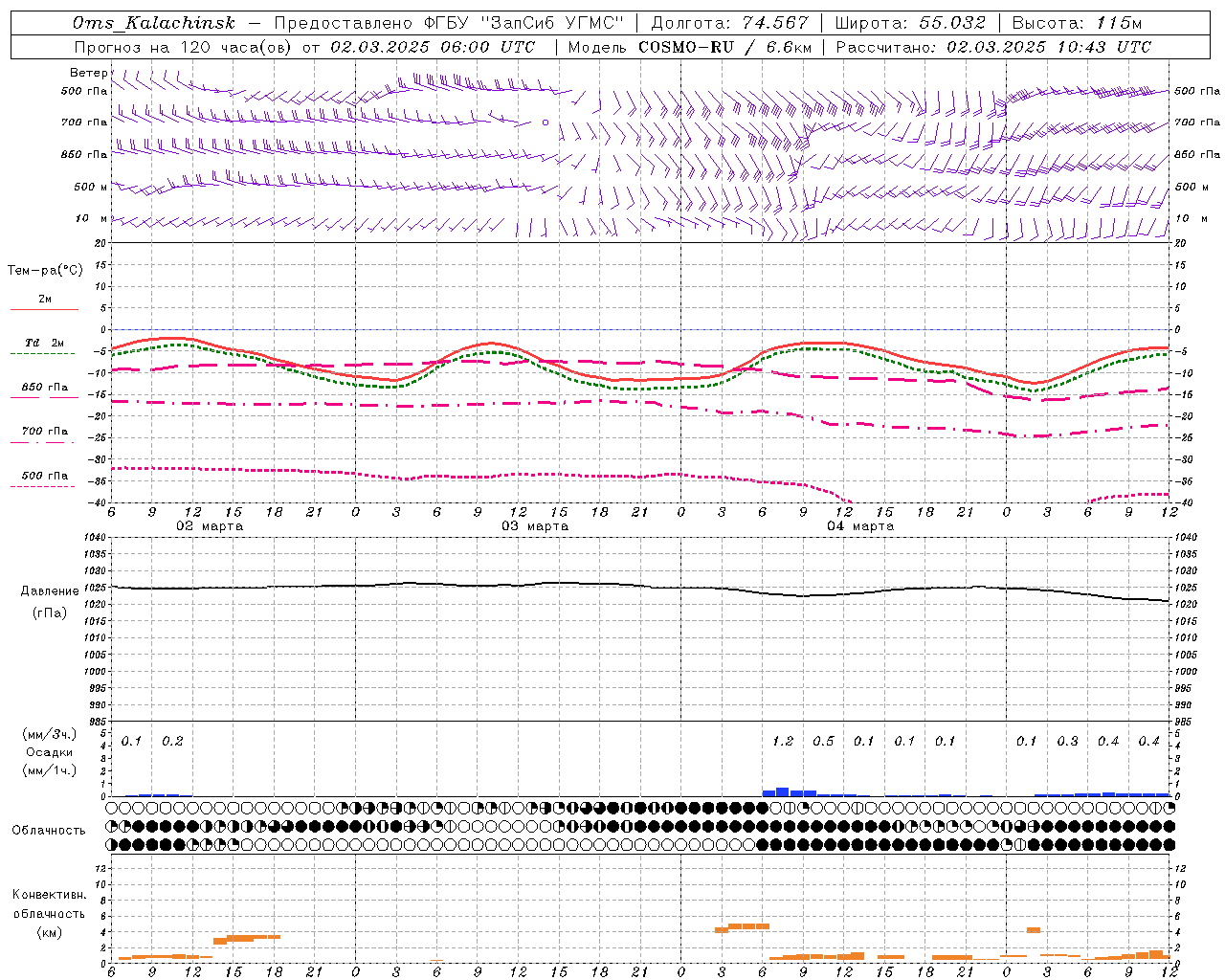The image size is (1225, 980).
Task: Select the Тем-ра(°C) panel label
Action: coord(45,271)
